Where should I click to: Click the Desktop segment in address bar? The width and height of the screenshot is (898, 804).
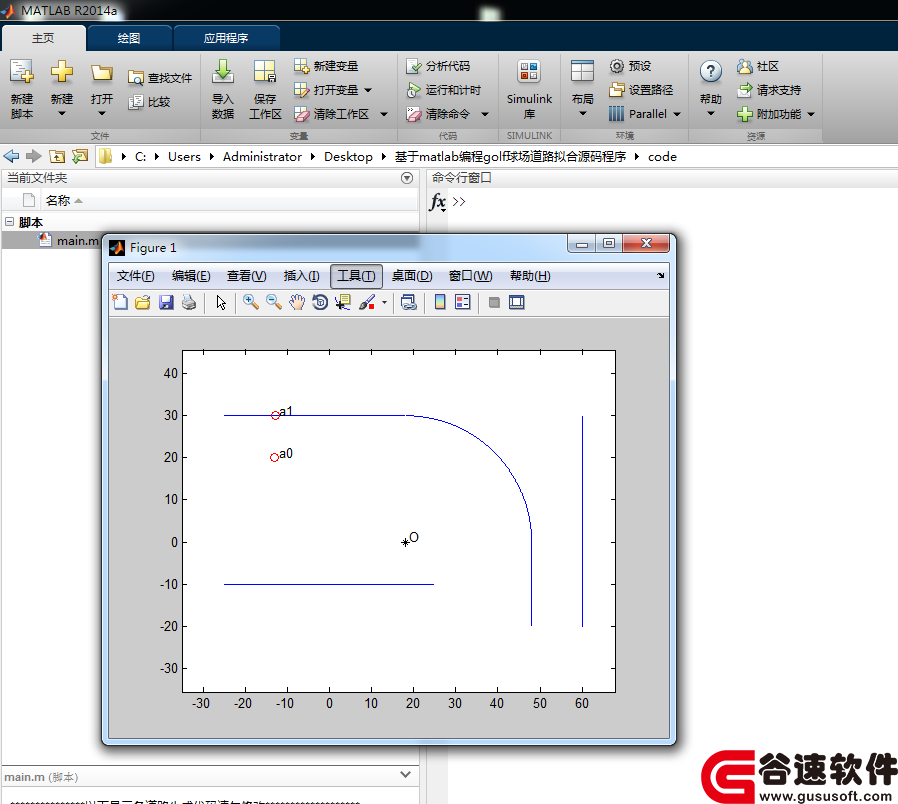[348, 156]
